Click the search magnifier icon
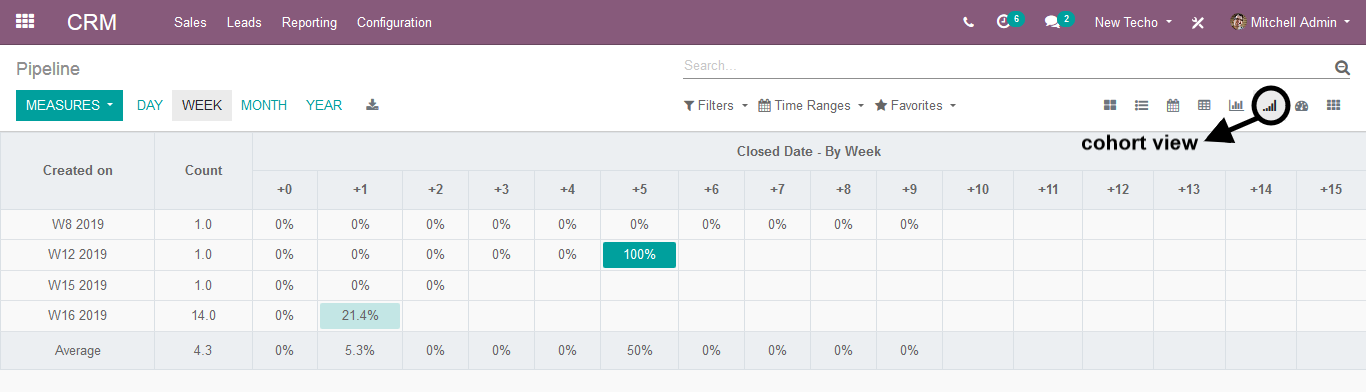This screenshot has height=392, width=1366. (1342, 67)
